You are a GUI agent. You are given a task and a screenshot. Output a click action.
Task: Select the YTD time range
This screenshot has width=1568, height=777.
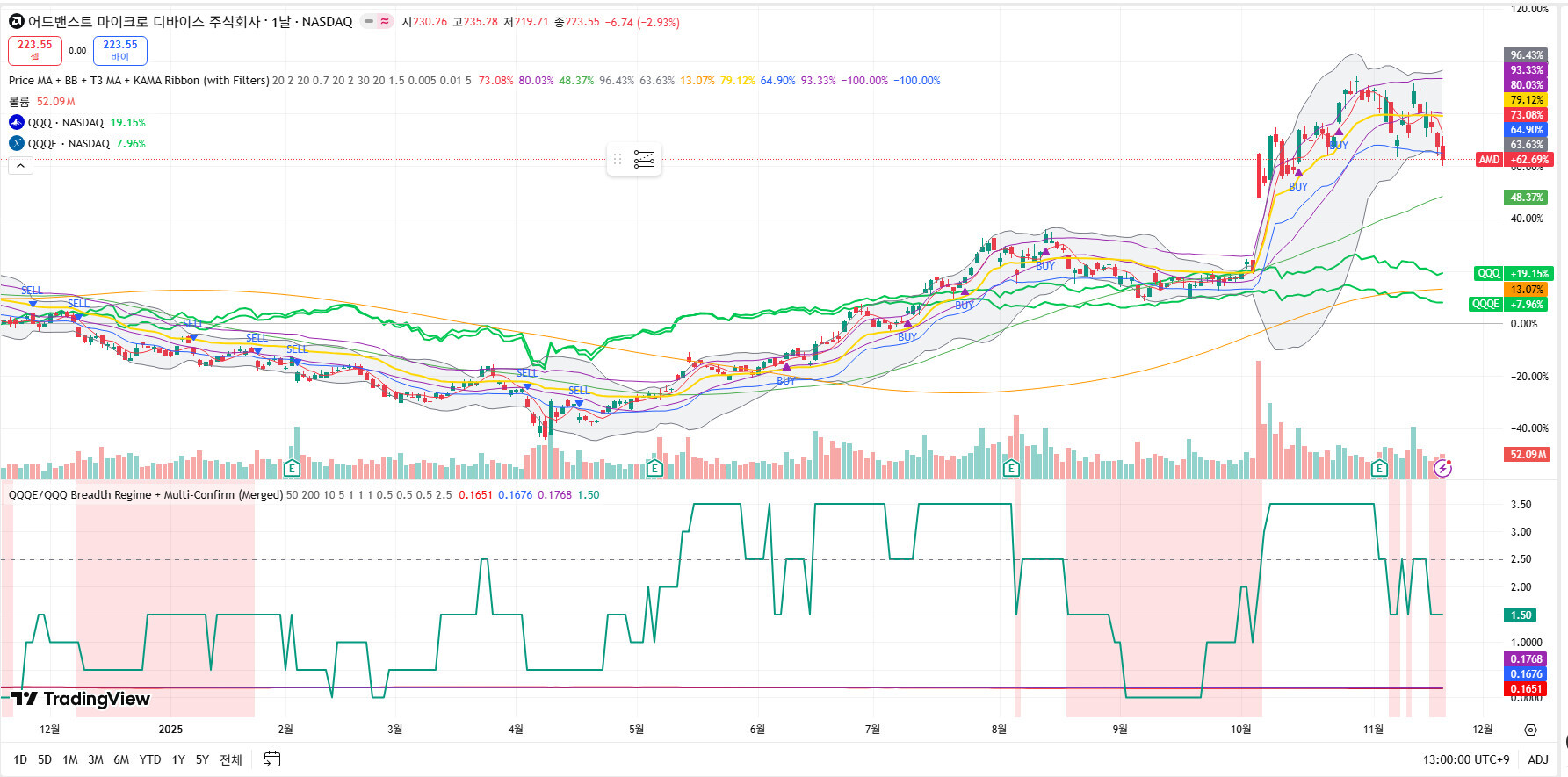tap(150, 759)
